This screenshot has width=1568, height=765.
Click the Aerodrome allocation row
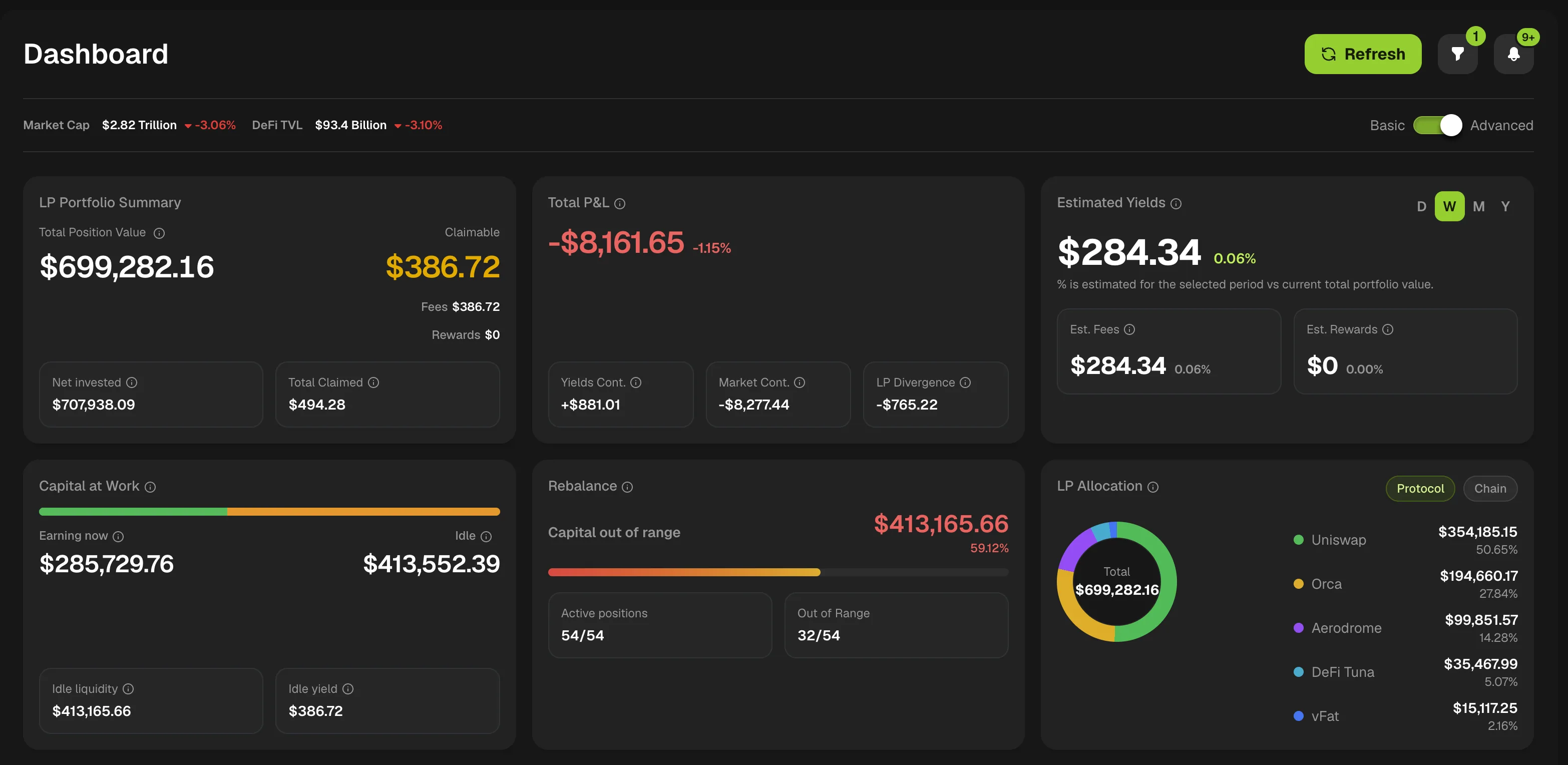click(x=1405, y=628)
